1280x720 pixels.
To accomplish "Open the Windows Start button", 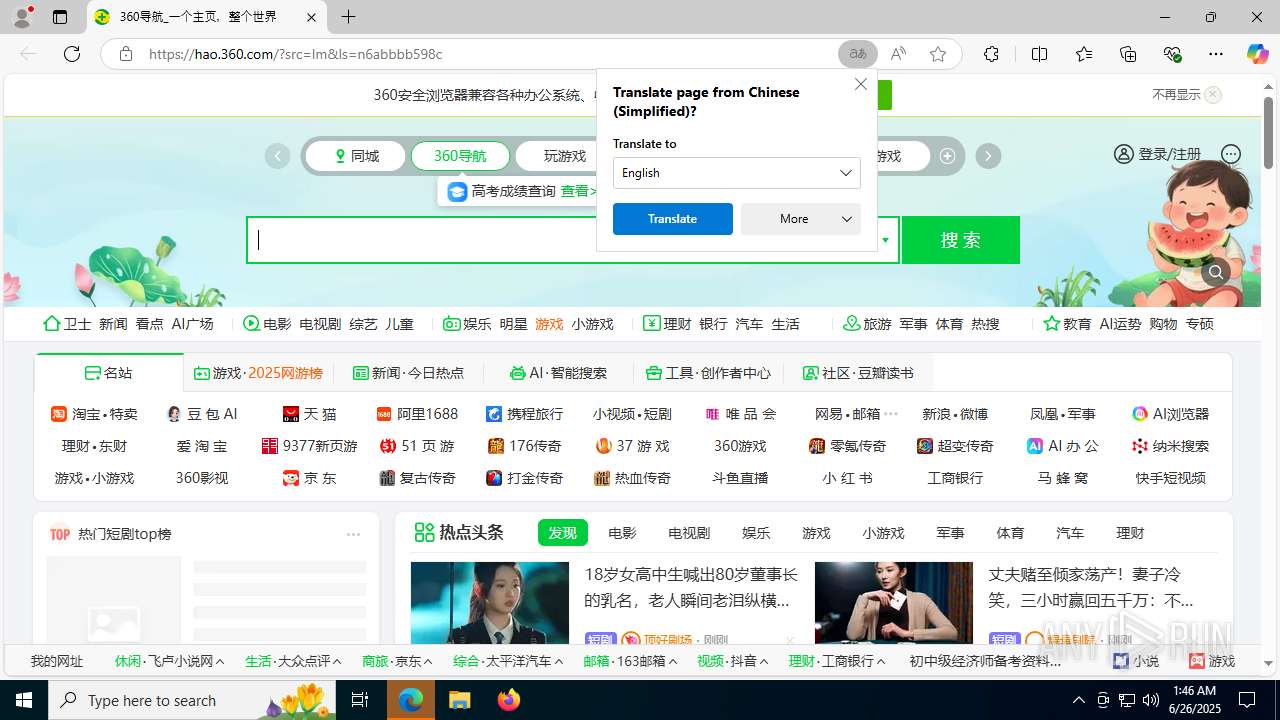I will click(x=24, y=700).
